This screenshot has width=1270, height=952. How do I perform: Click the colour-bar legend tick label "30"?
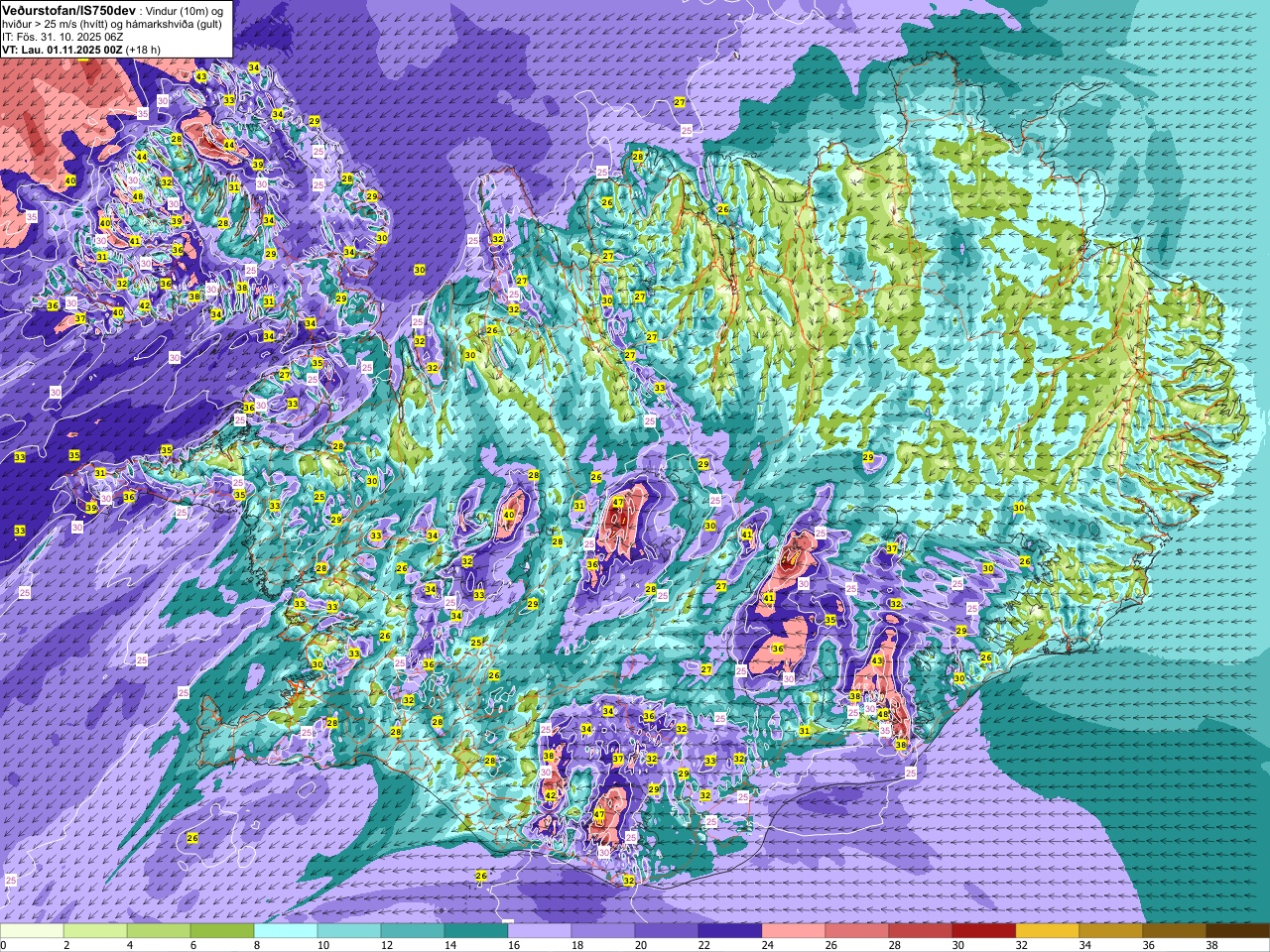[958, 945]
